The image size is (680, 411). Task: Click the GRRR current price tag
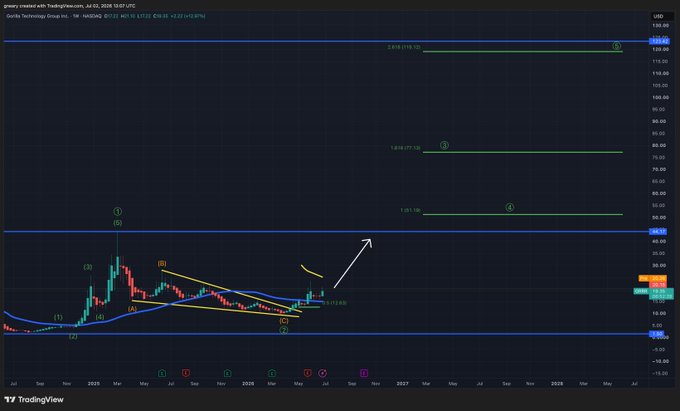coord(654,294)
